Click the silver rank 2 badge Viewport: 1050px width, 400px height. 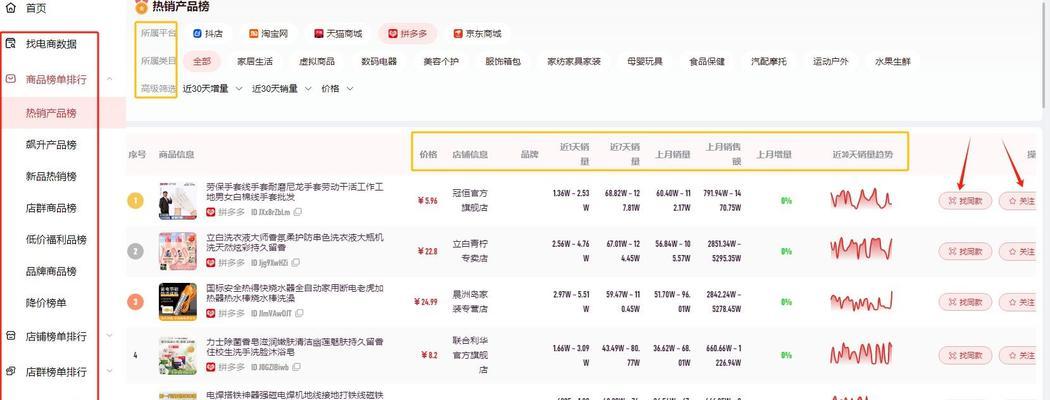click(x=135, y=251)
